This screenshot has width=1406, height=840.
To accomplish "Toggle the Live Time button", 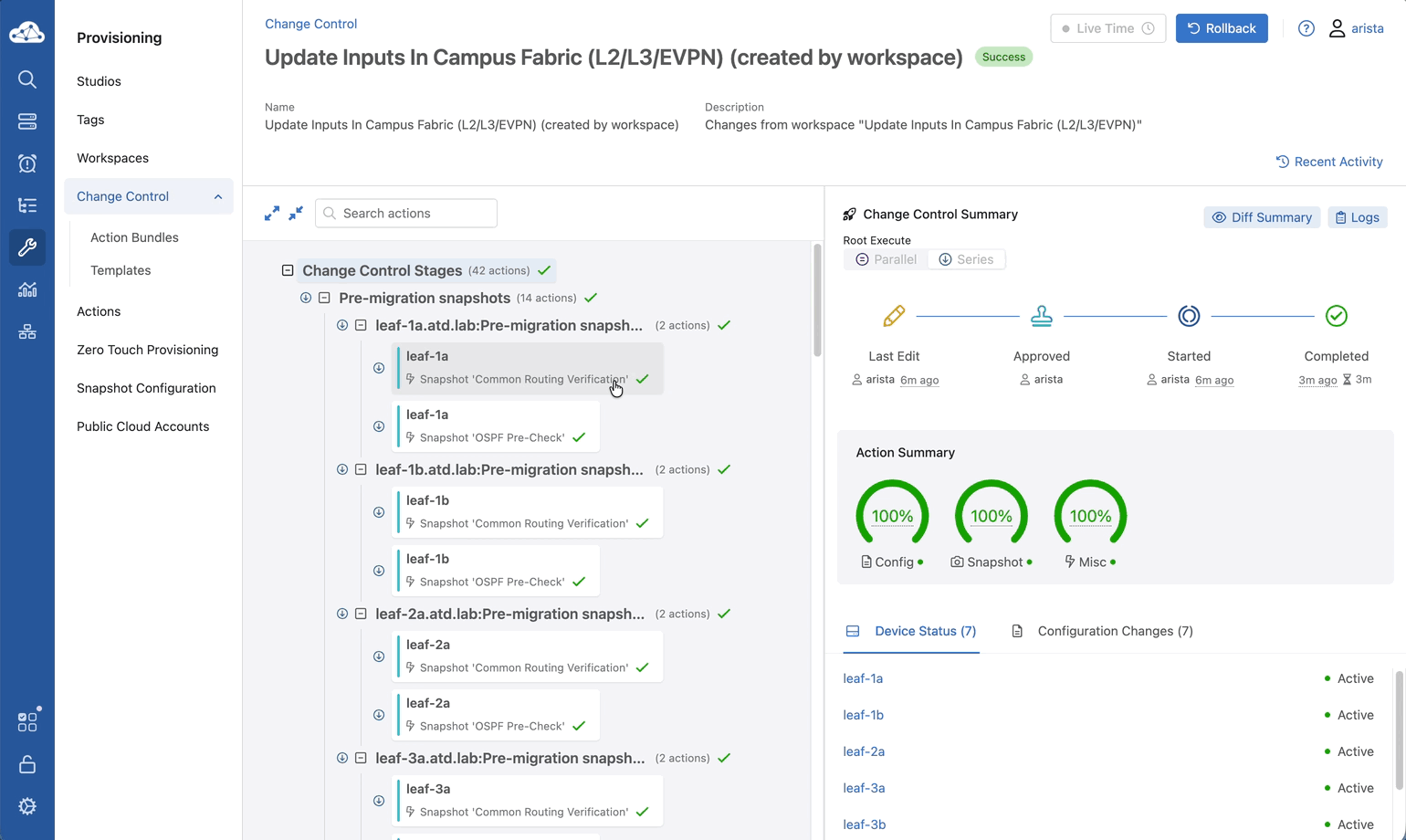I will (1108, 28).
